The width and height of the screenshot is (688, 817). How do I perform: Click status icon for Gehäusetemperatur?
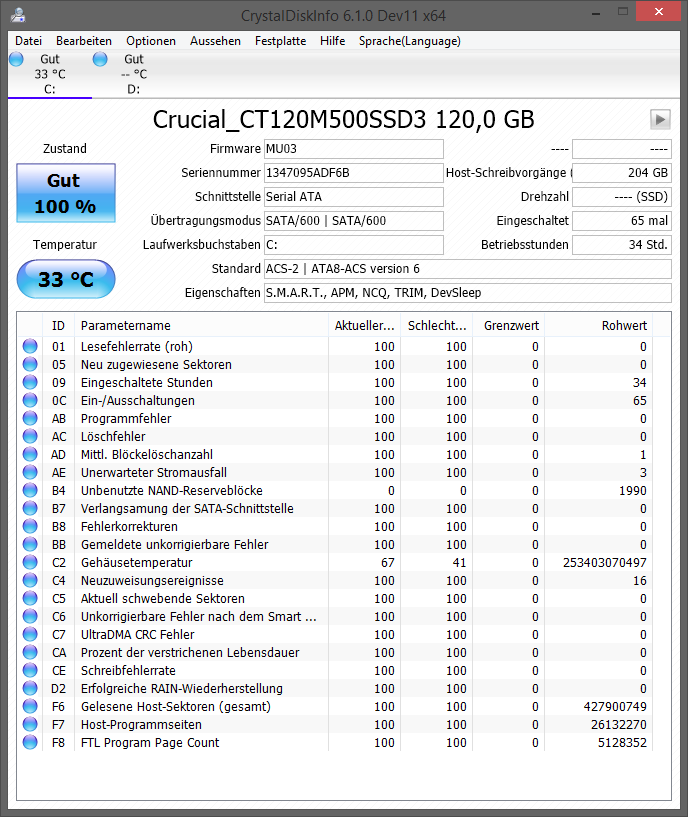30,562
